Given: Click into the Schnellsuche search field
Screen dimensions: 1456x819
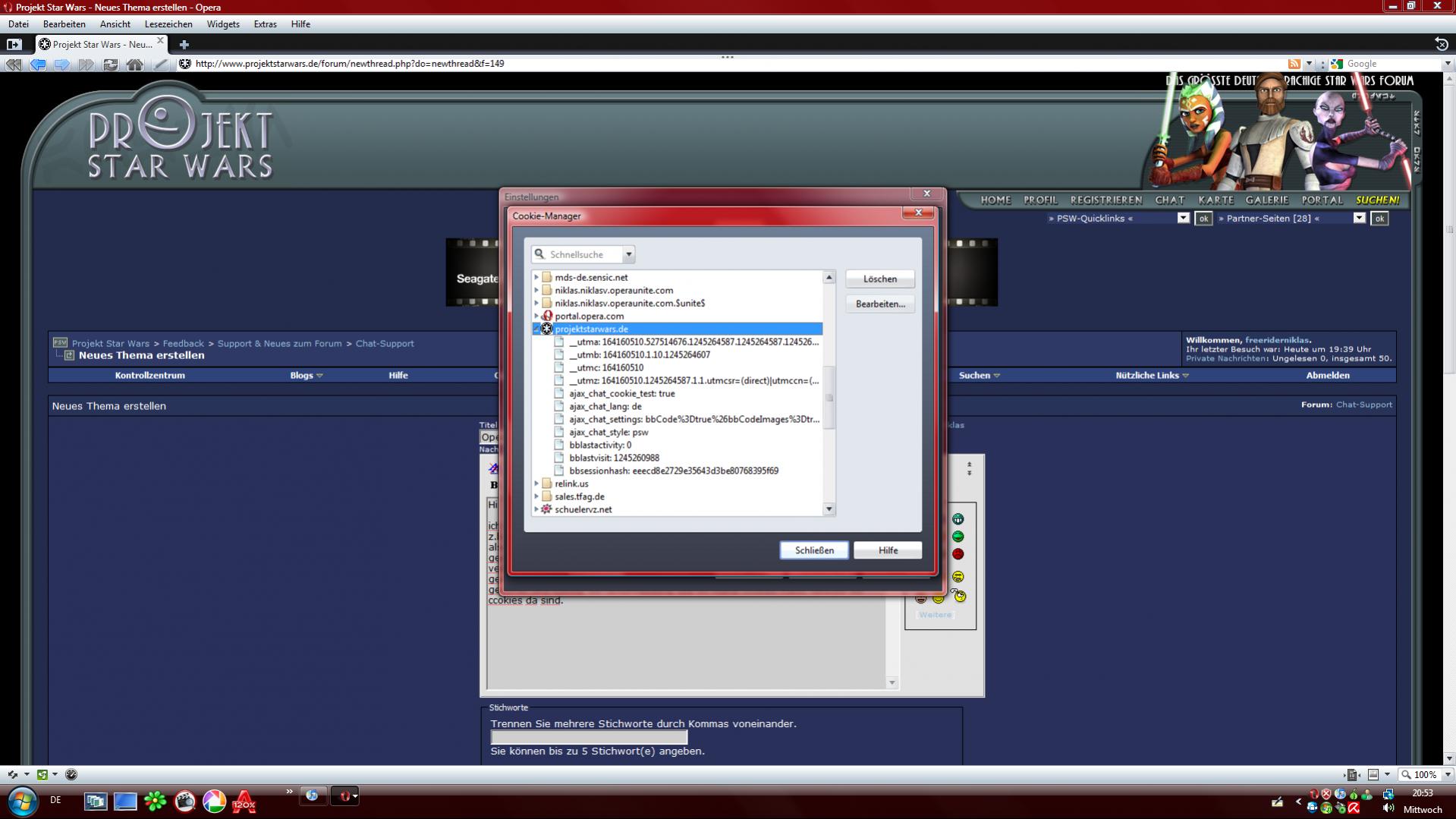Looking at the screenshot, I should pos(584,255).
